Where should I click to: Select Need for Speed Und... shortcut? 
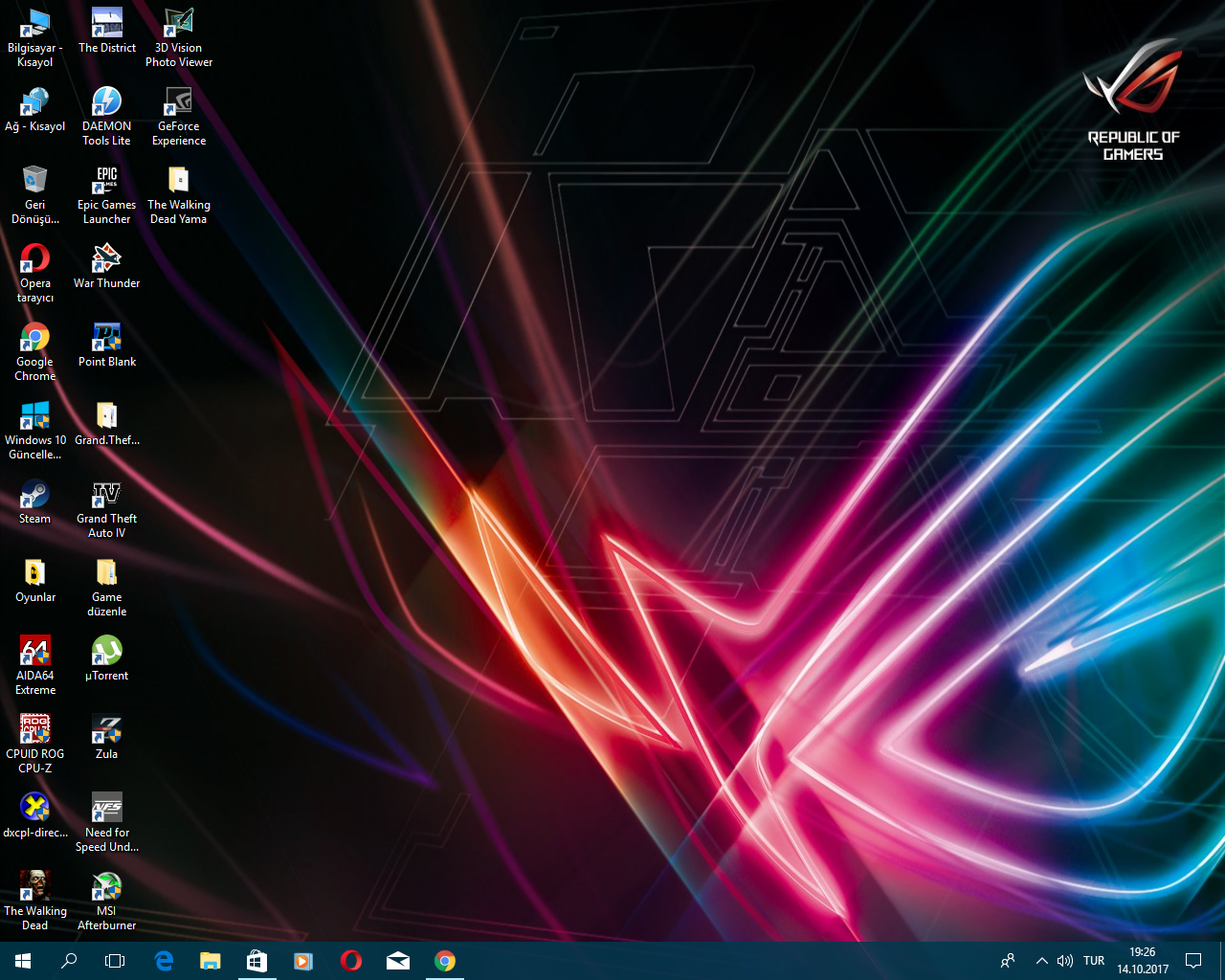pos(107,823)
